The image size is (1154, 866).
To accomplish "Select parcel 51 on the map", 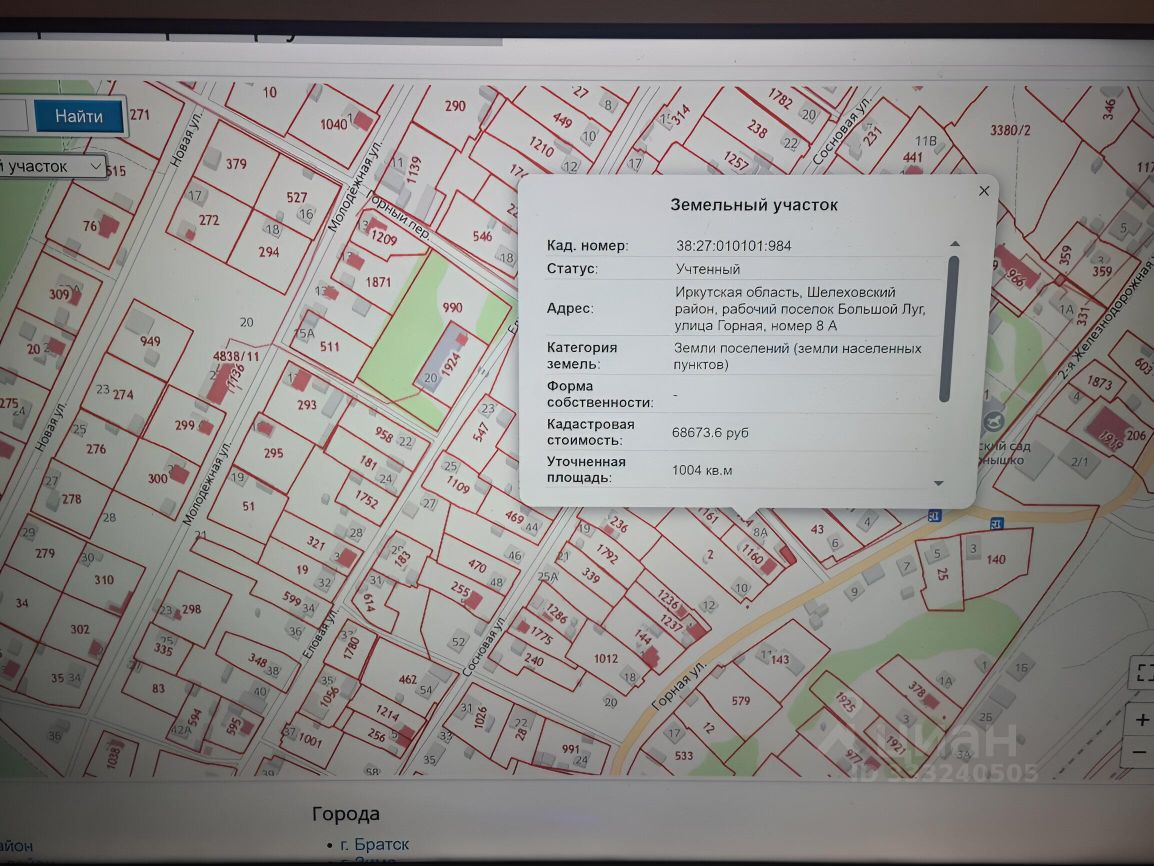I will [x=248, y=506].
